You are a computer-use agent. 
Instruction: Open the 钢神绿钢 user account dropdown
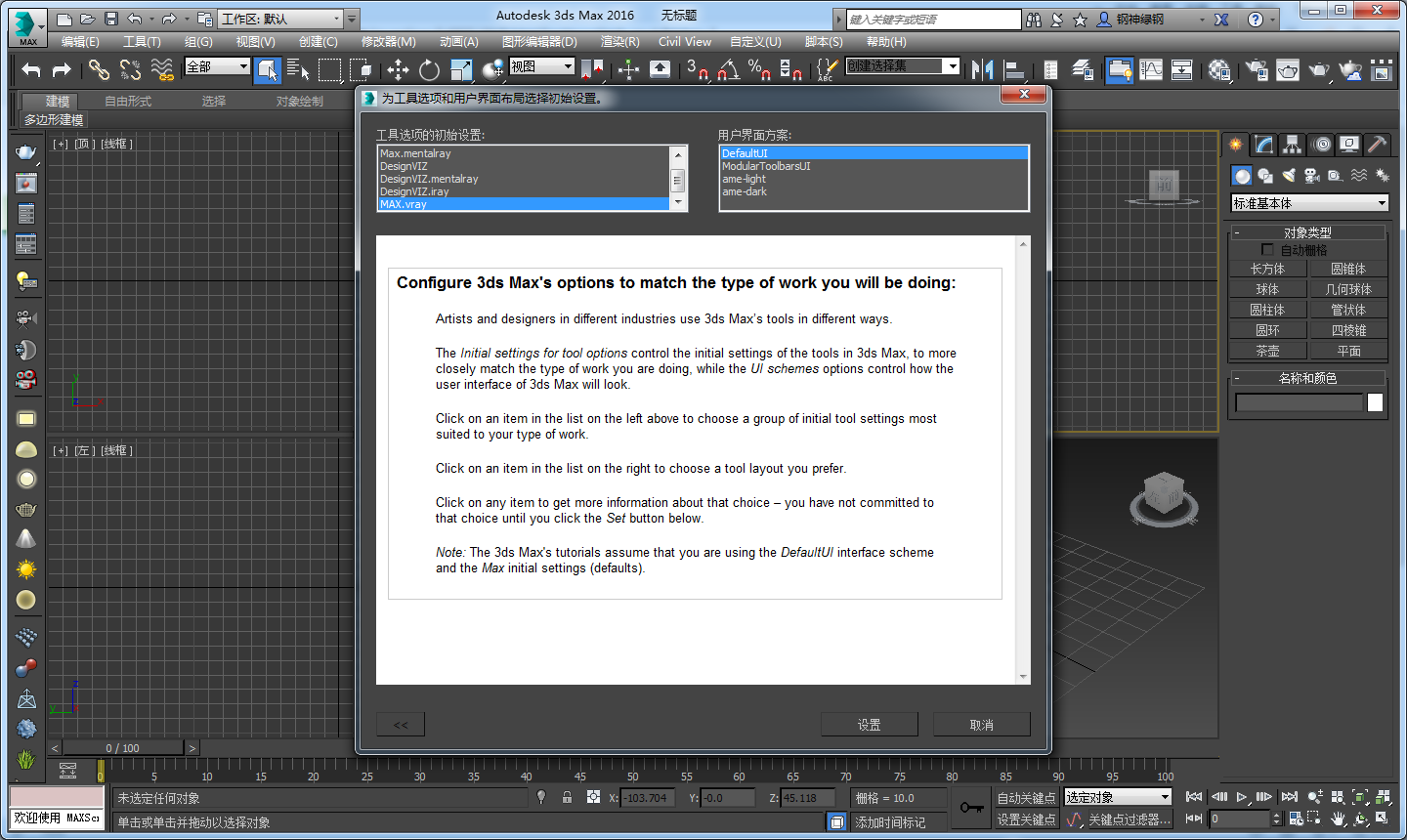point(1152,19)
